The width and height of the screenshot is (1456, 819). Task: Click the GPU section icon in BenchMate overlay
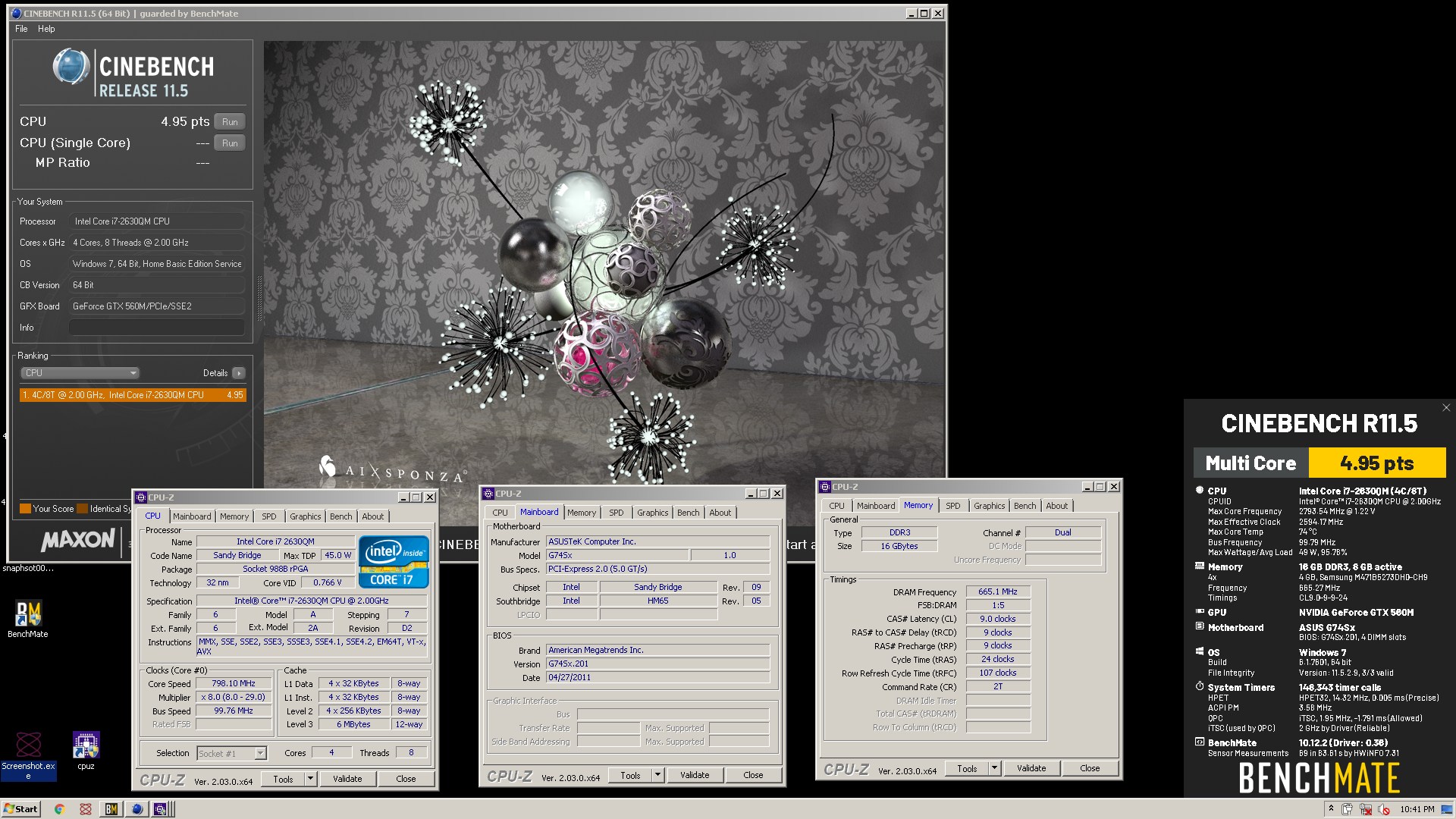click(x=1200, y=612)
